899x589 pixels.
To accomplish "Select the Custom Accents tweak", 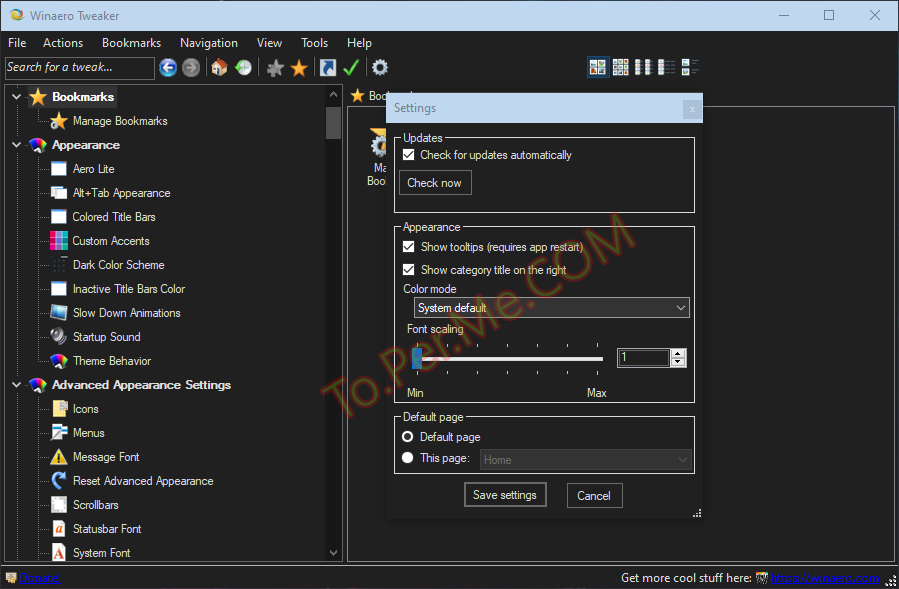I will [x=111, y=241].
